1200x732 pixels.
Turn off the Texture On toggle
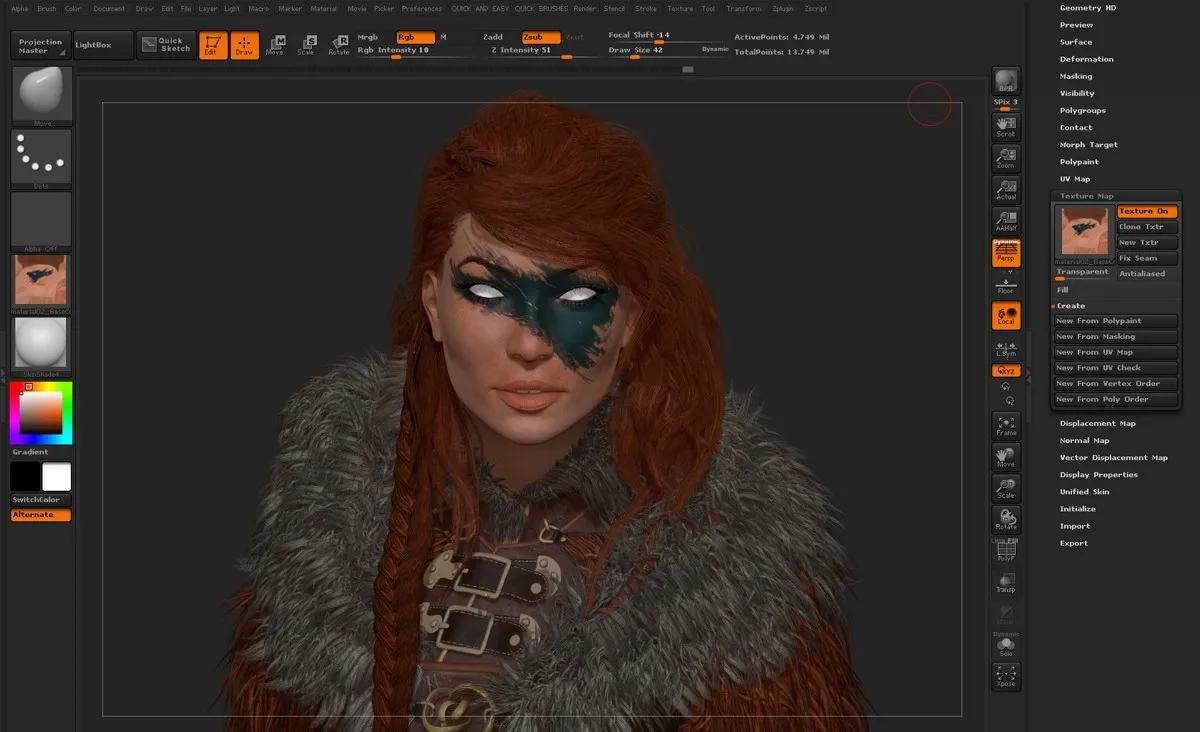click(1146, 211)
